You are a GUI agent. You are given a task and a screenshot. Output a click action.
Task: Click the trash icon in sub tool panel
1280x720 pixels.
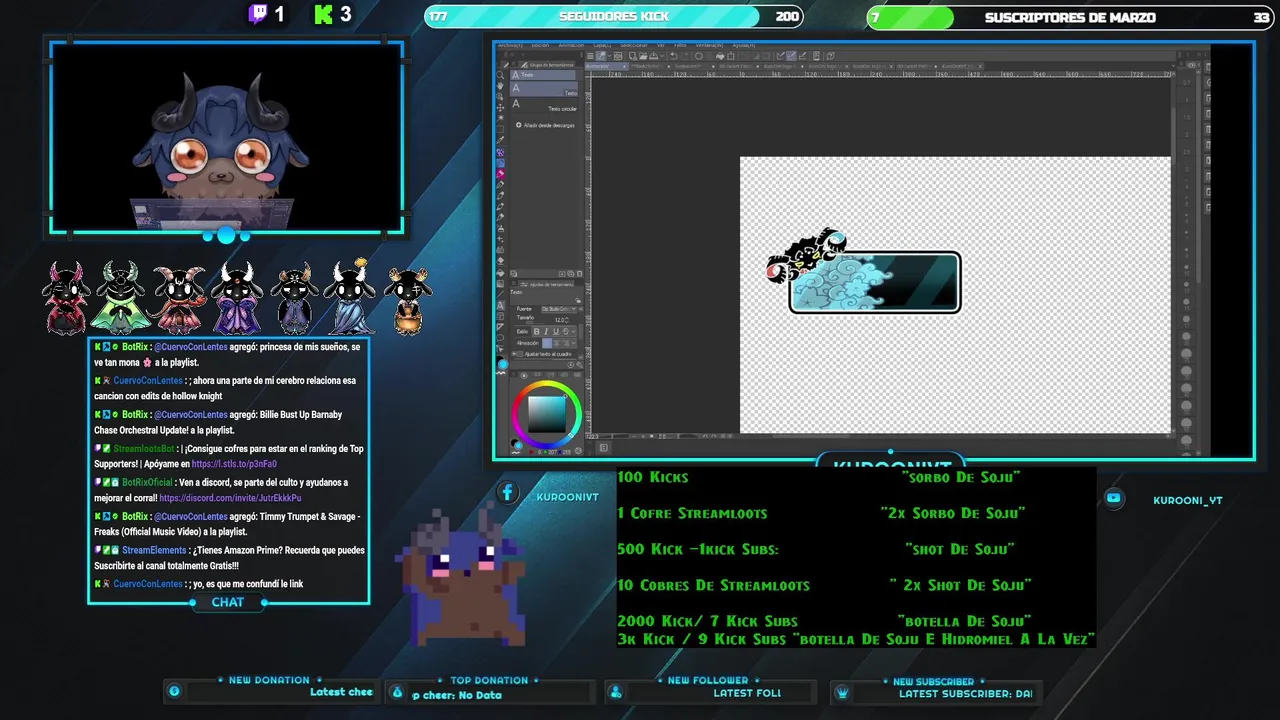coord(580,274)
